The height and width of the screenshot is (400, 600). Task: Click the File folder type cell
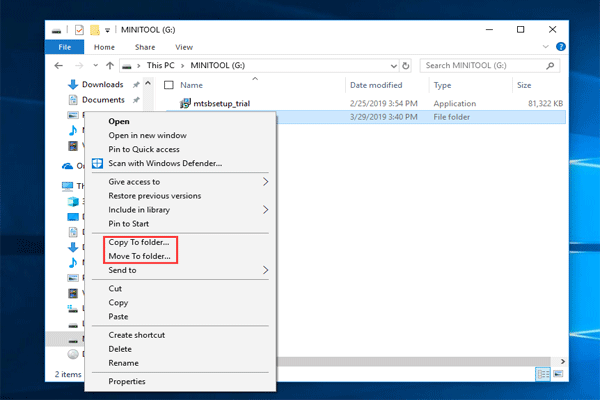click(x=451, y=117)
